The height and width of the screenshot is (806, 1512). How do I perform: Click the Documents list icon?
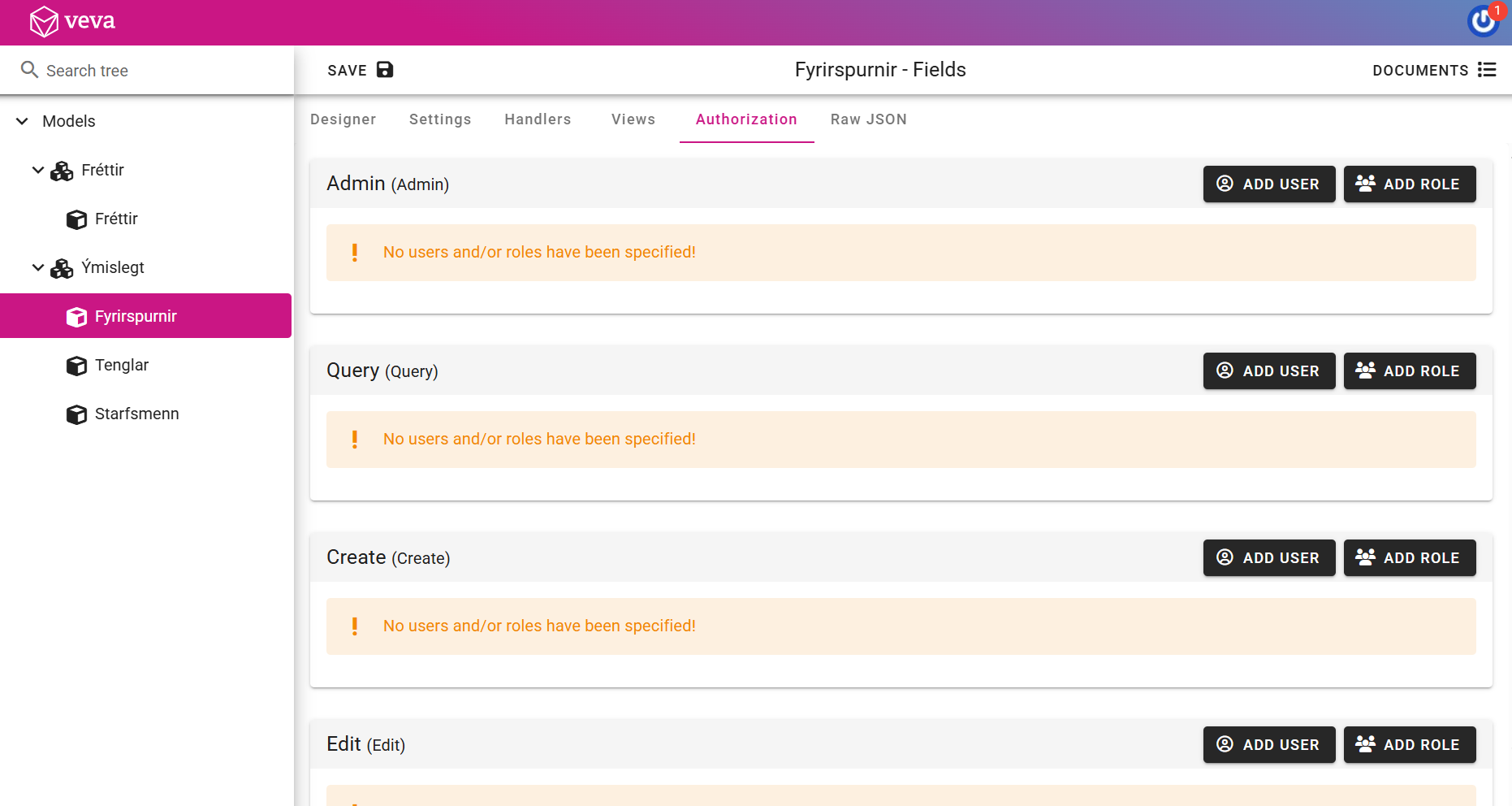[1487, 70]
